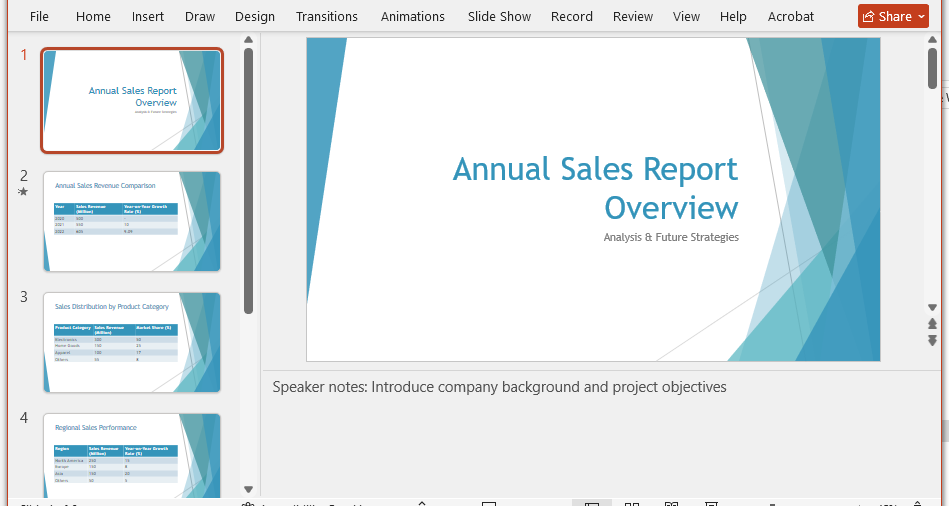Click the slide editor scroll-up arrow
Screen dimensions: 949x506
click(x=932, y=40)
